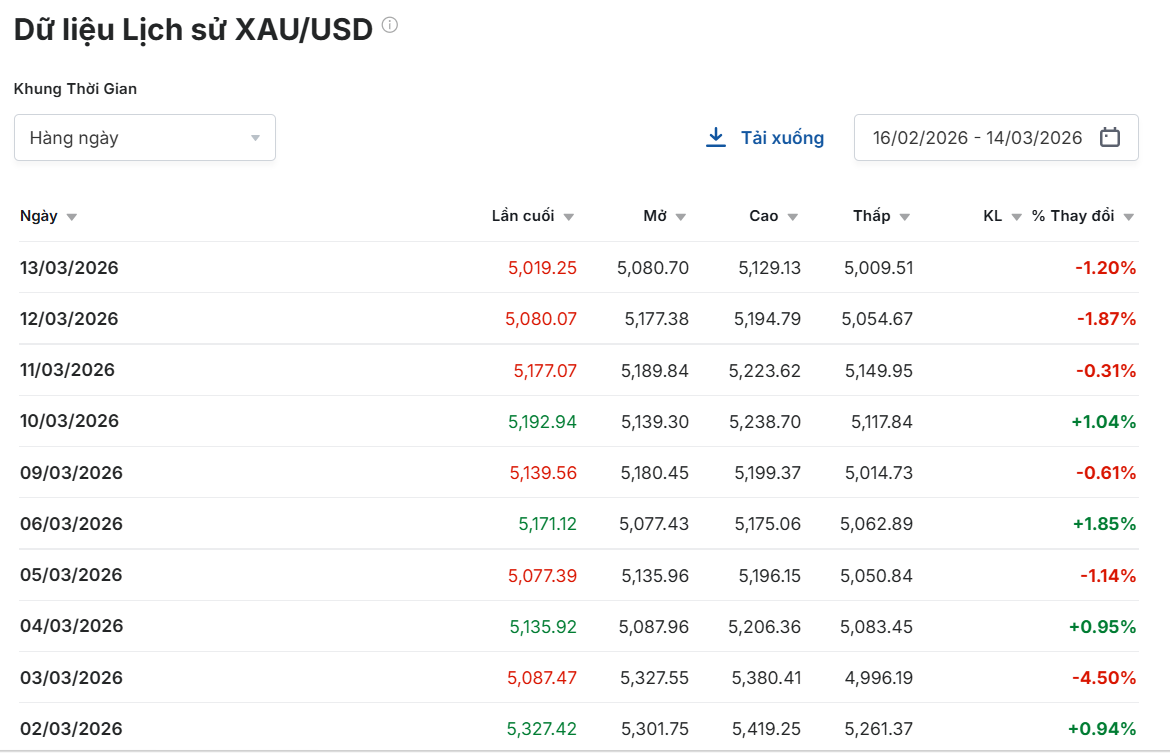Sort by Cao column arrow
1170x753 pixels.
(792, 217)
